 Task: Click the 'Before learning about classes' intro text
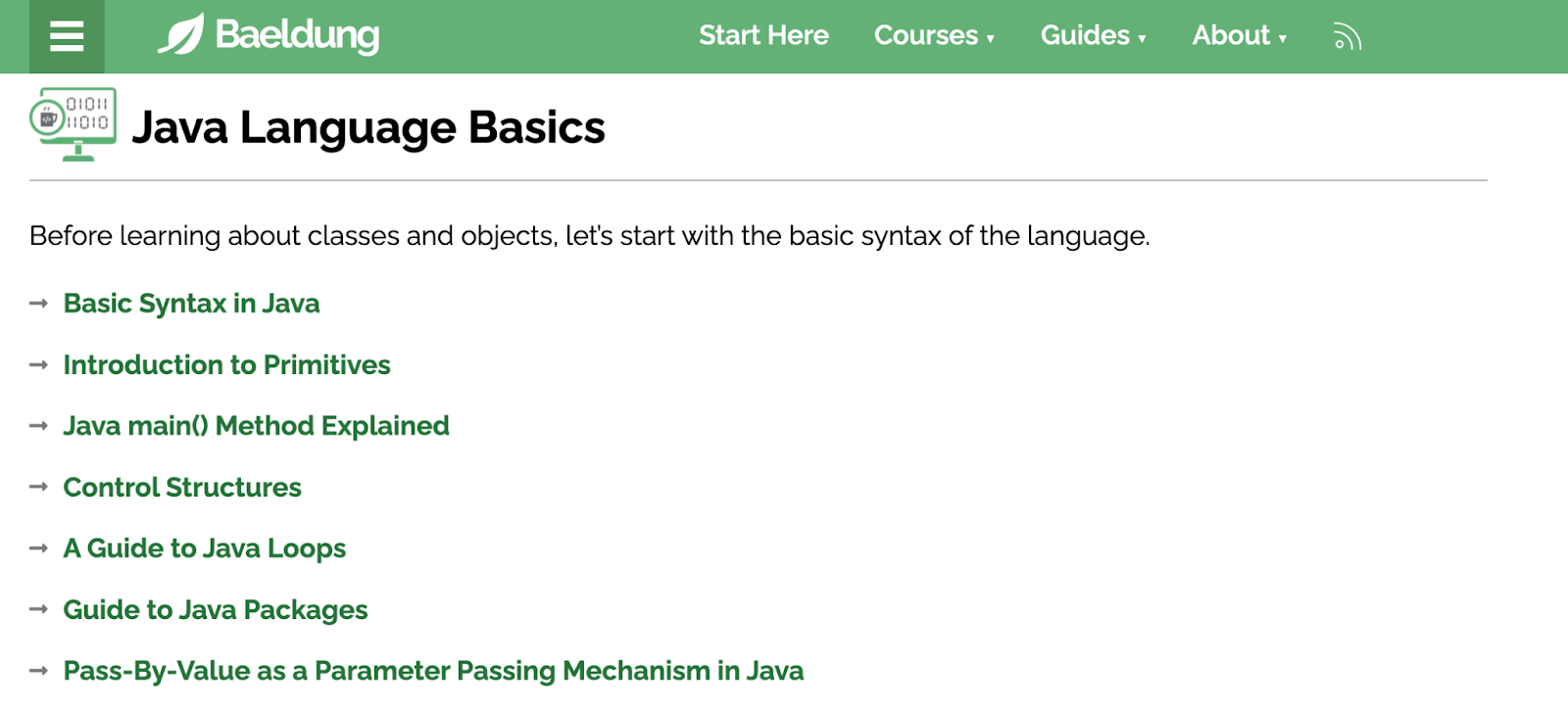pyautogui.click(x=589, y=236)
